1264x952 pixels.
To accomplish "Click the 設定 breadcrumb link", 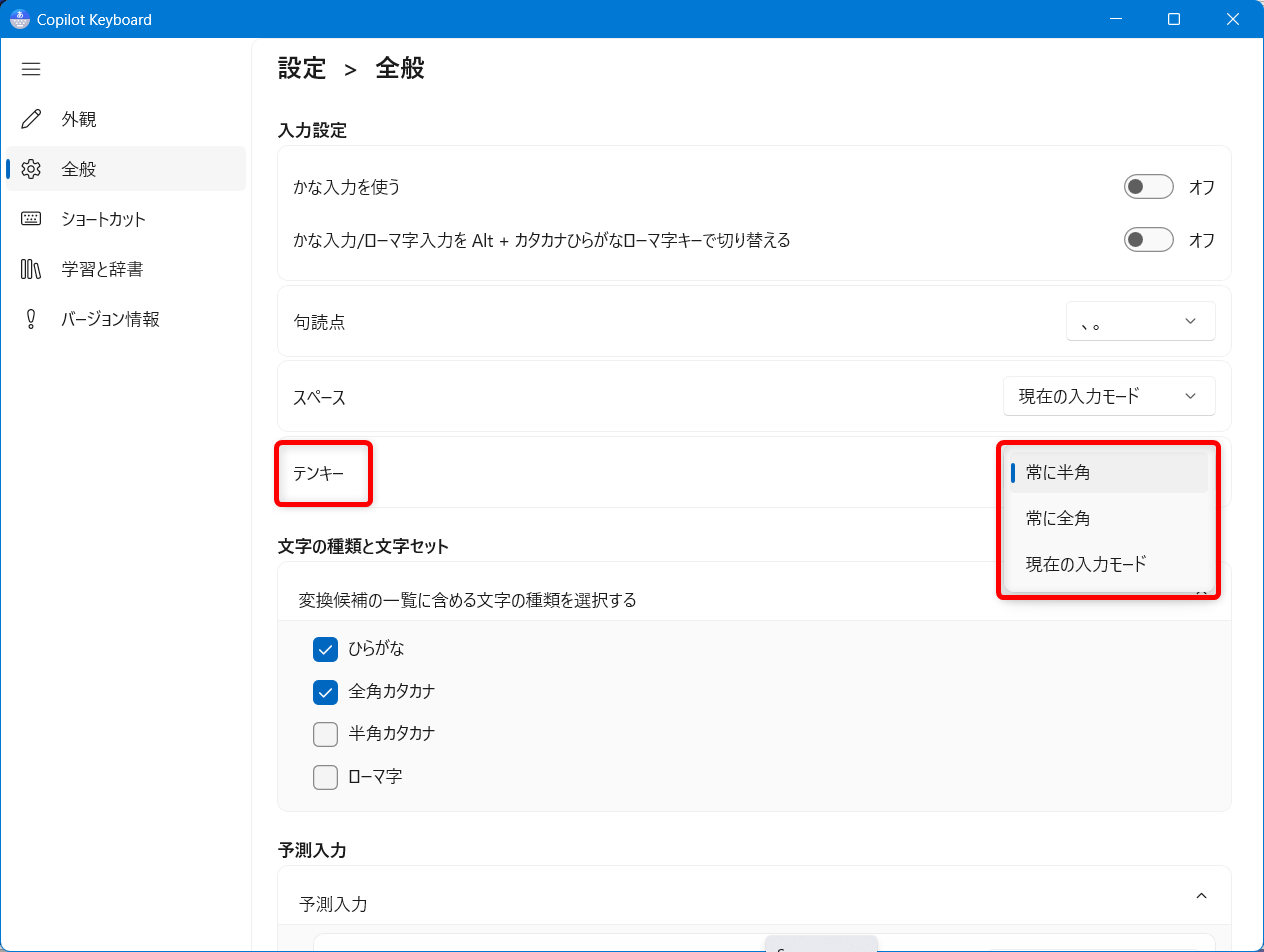I will pyautogui.click(x=302, y=68).
